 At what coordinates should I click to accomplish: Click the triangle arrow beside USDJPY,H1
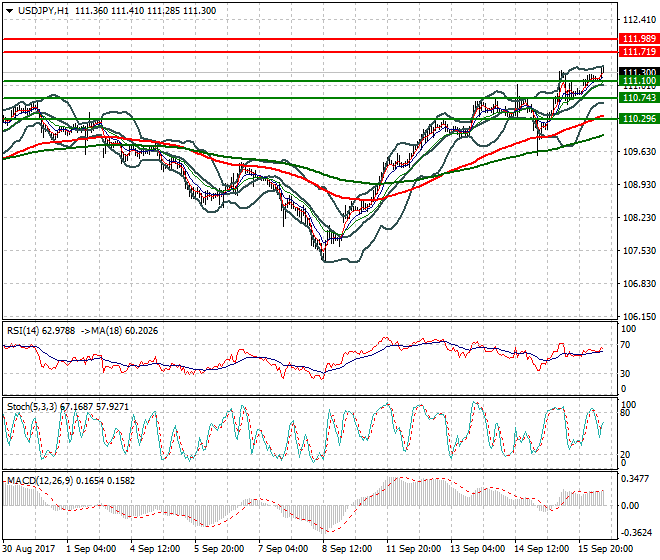pyautogui.click(x=9, y=11)
